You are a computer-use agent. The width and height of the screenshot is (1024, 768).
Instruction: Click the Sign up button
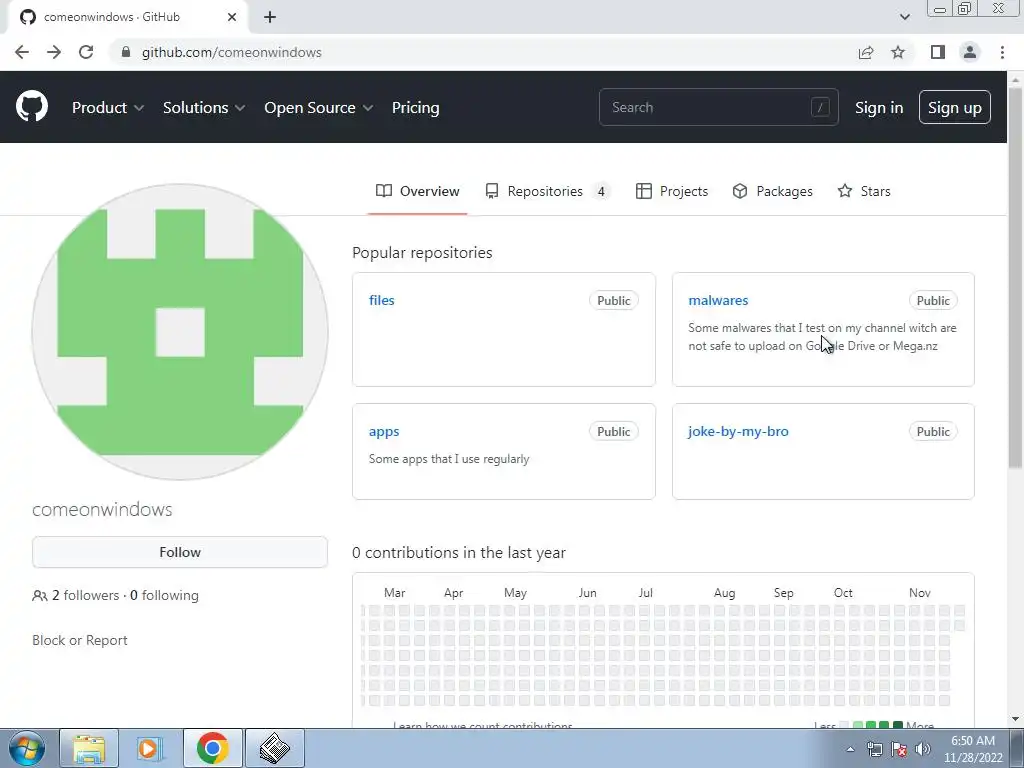[x=954, y=107]
